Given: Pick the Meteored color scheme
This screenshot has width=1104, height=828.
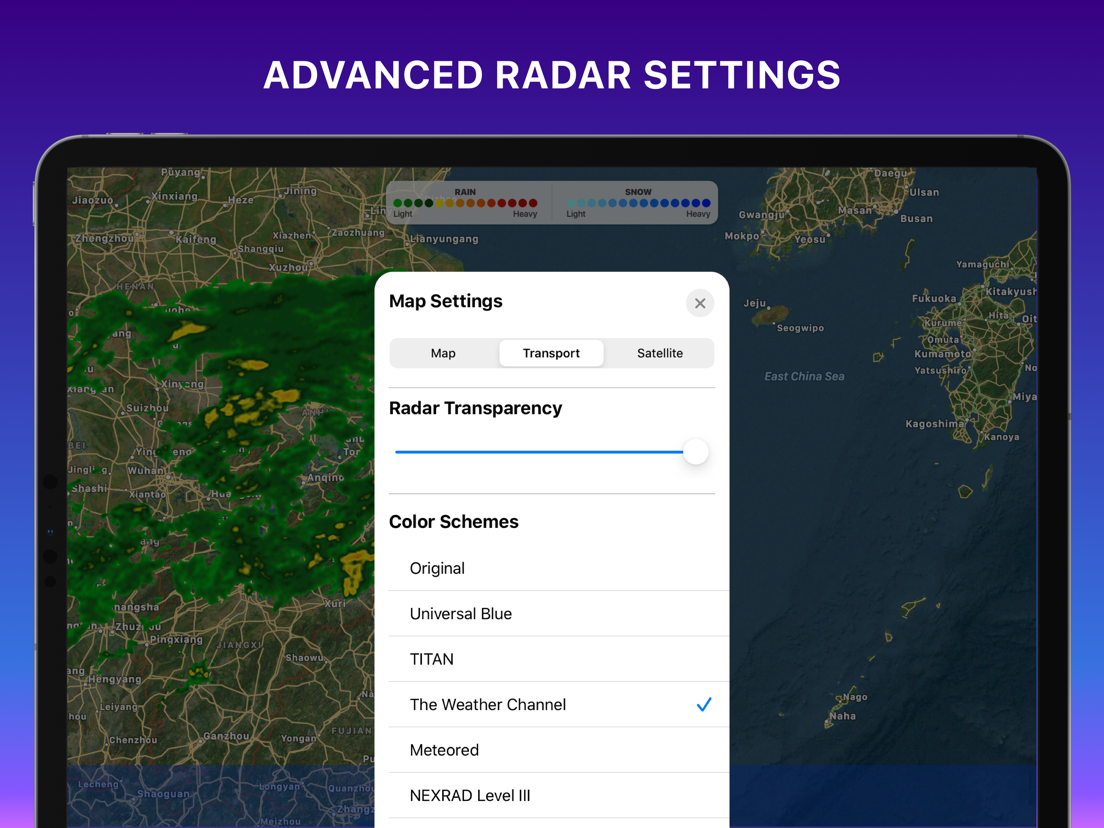Looking at the screenshot, I should pos(558,751).
